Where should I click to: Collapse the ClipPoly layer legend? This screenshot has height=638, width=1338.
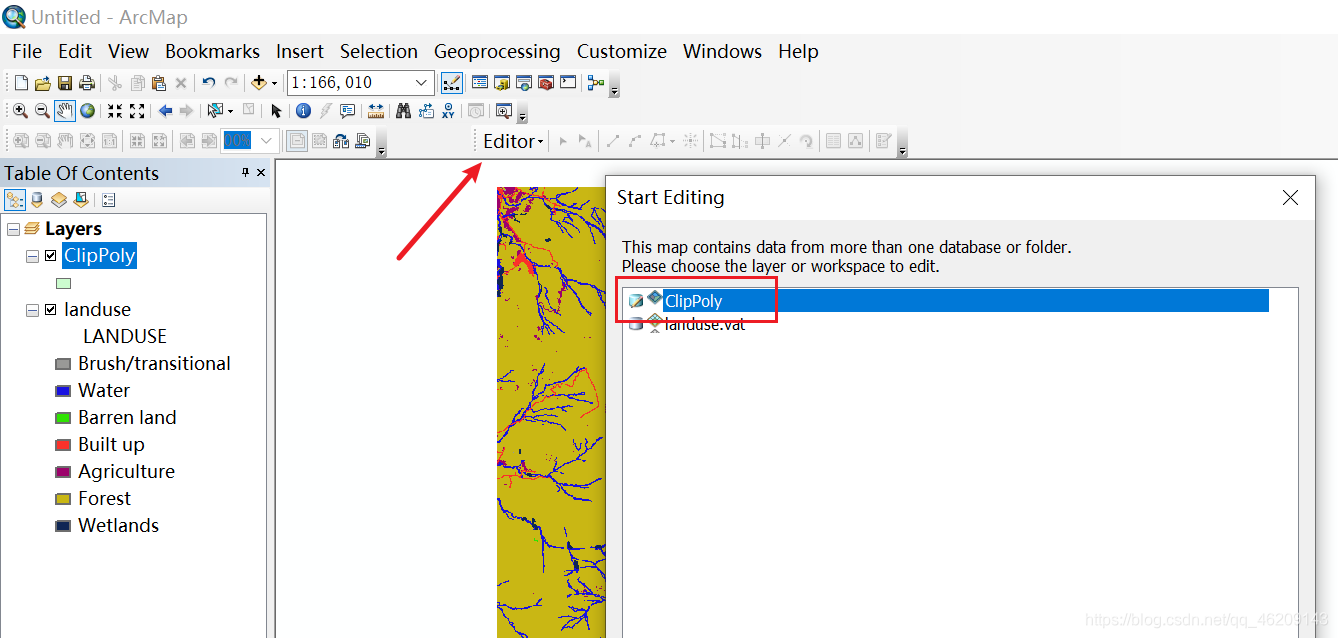(33, 256)
